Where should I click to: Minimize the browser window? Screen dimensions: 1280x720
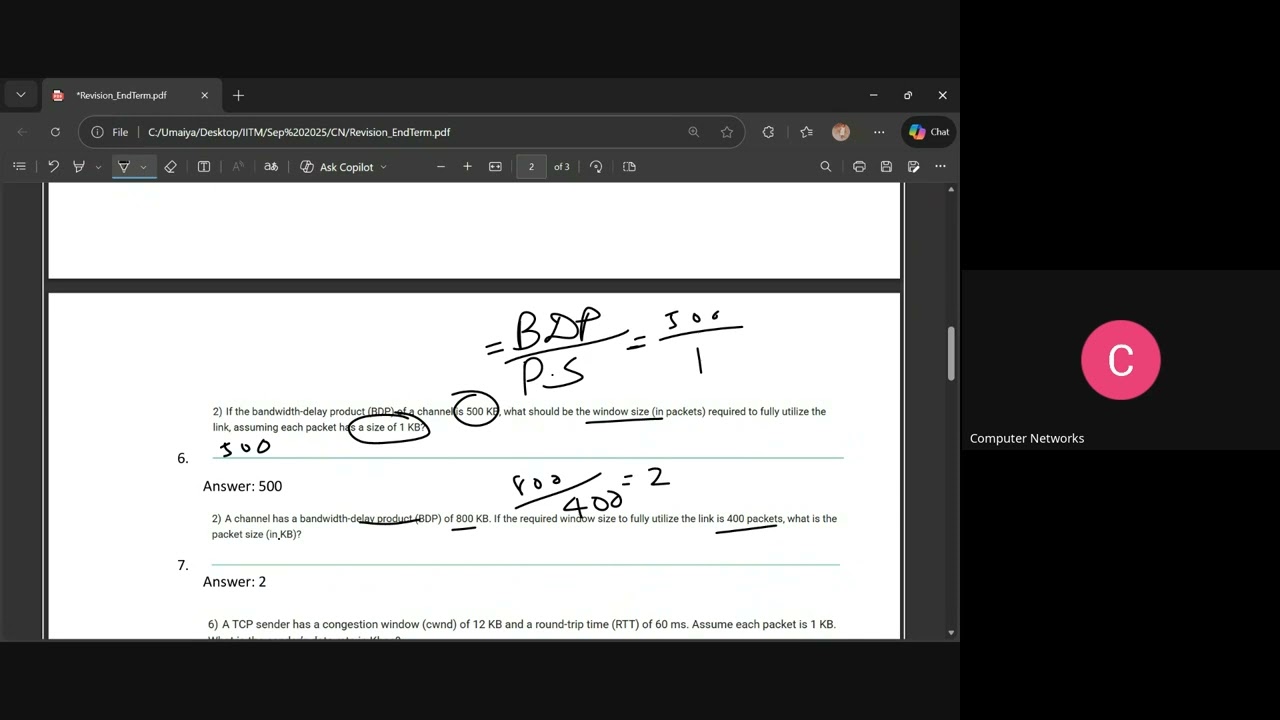click(873, 95)
